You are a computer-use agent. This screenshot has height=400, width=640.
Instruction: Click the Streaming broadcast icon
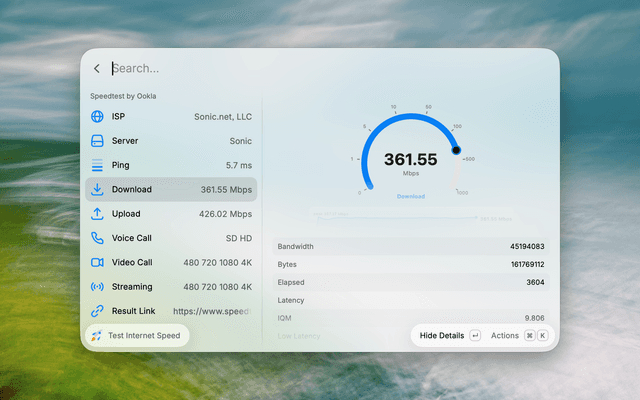(x=97, y=287)
